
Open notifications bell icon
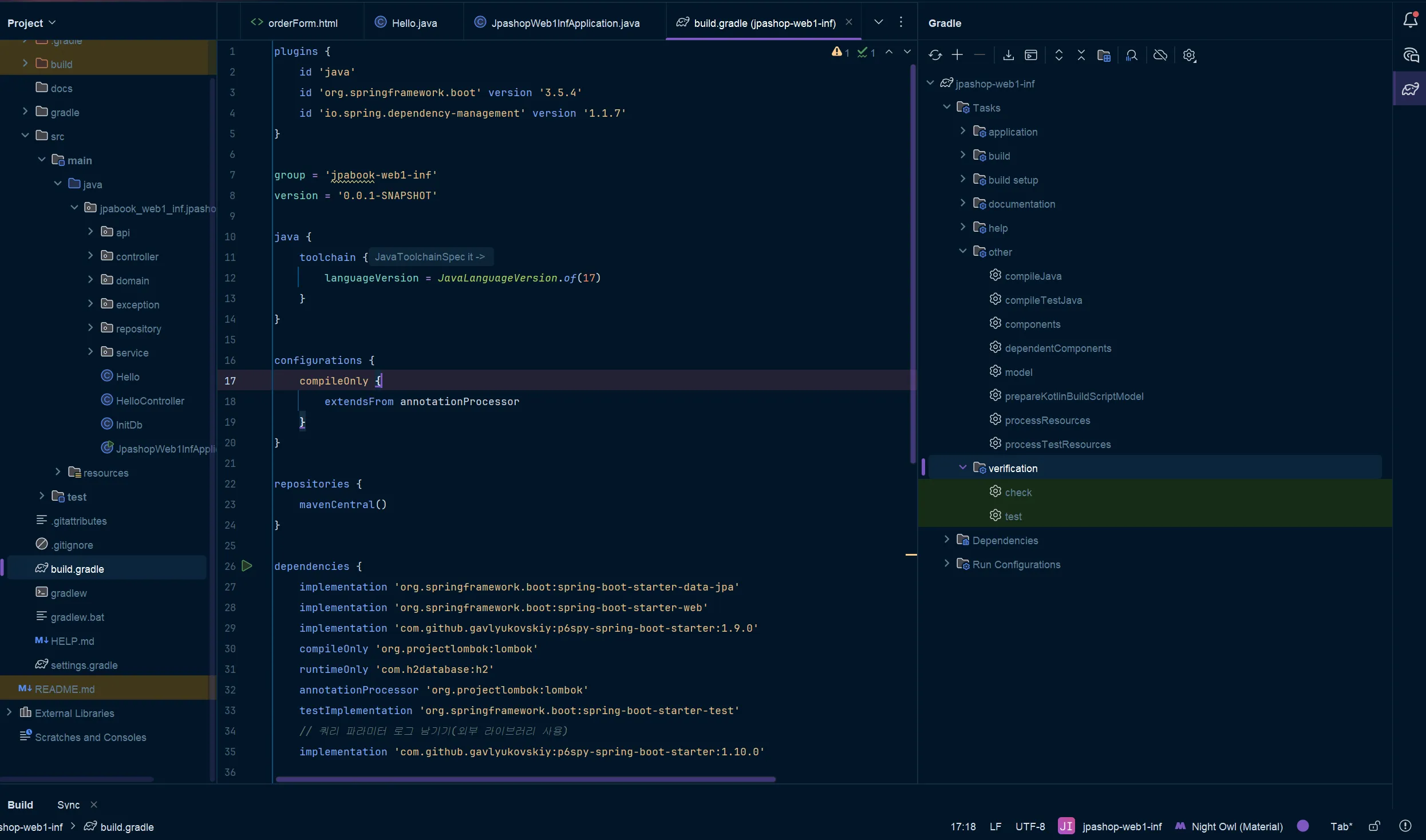coord(1410,19)
